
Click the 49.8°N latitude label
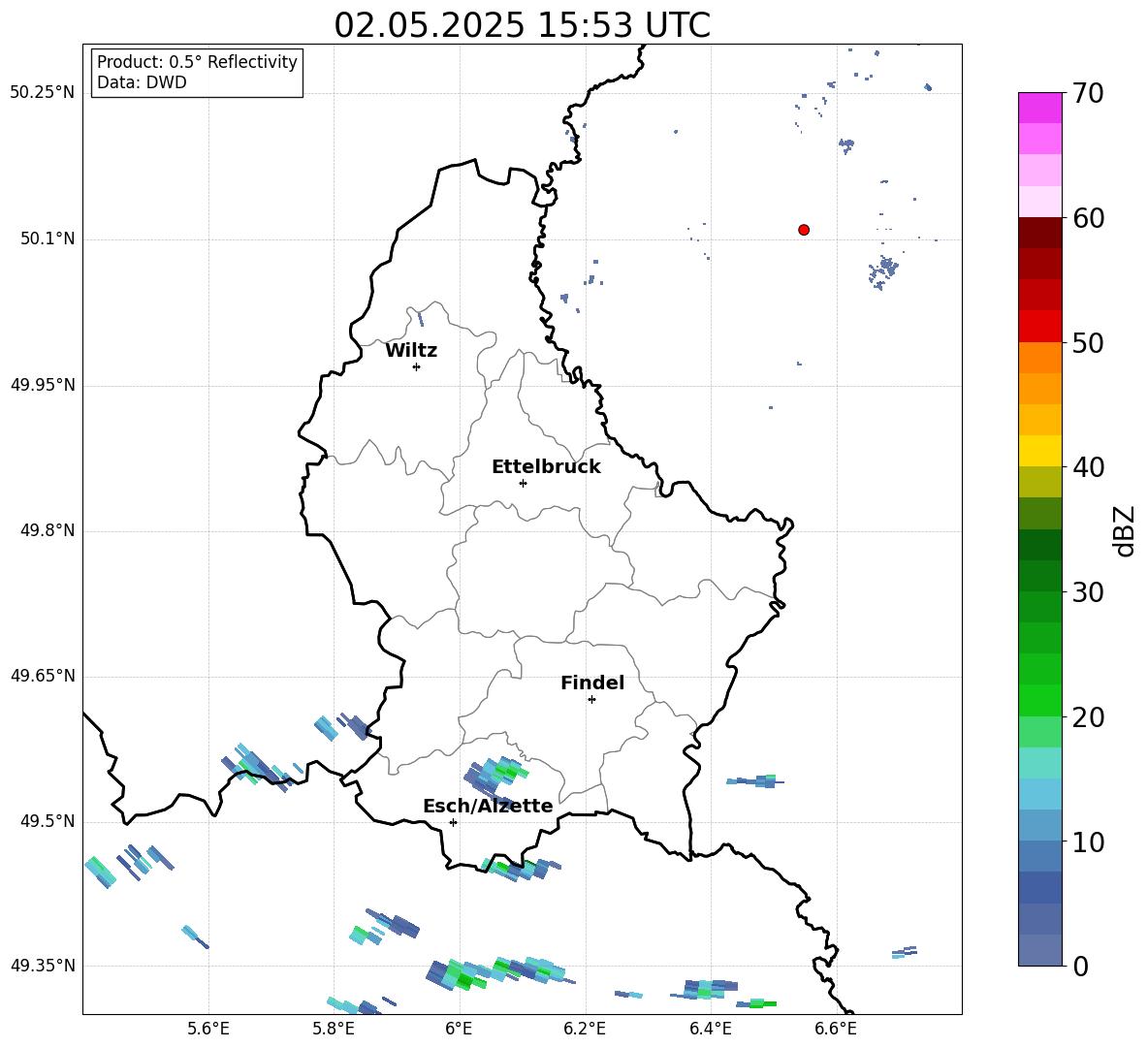coord(48,530)
